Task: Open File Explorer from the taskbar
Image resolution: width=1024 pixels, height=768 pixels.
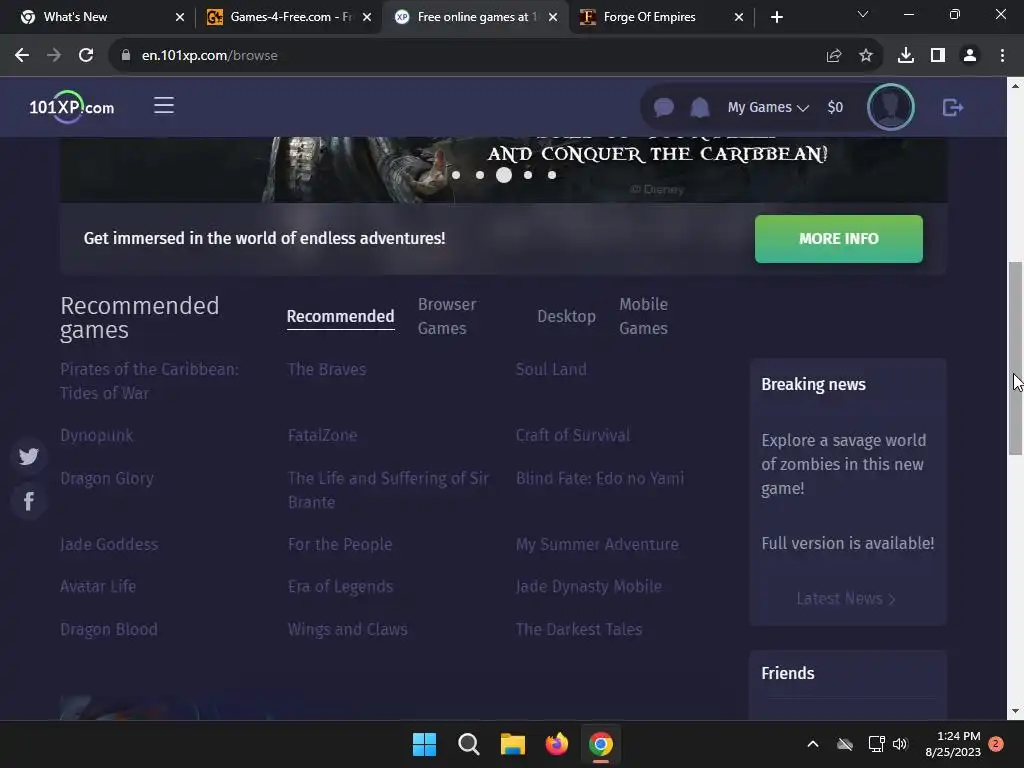Action: [x=513, y=744]
